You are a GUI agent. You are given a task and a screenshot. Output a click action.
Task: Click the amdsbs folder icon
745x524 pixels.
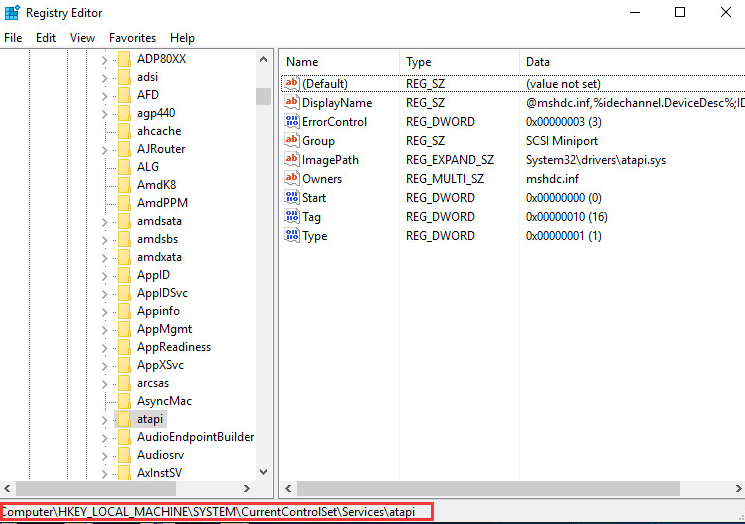coord(124,239)
